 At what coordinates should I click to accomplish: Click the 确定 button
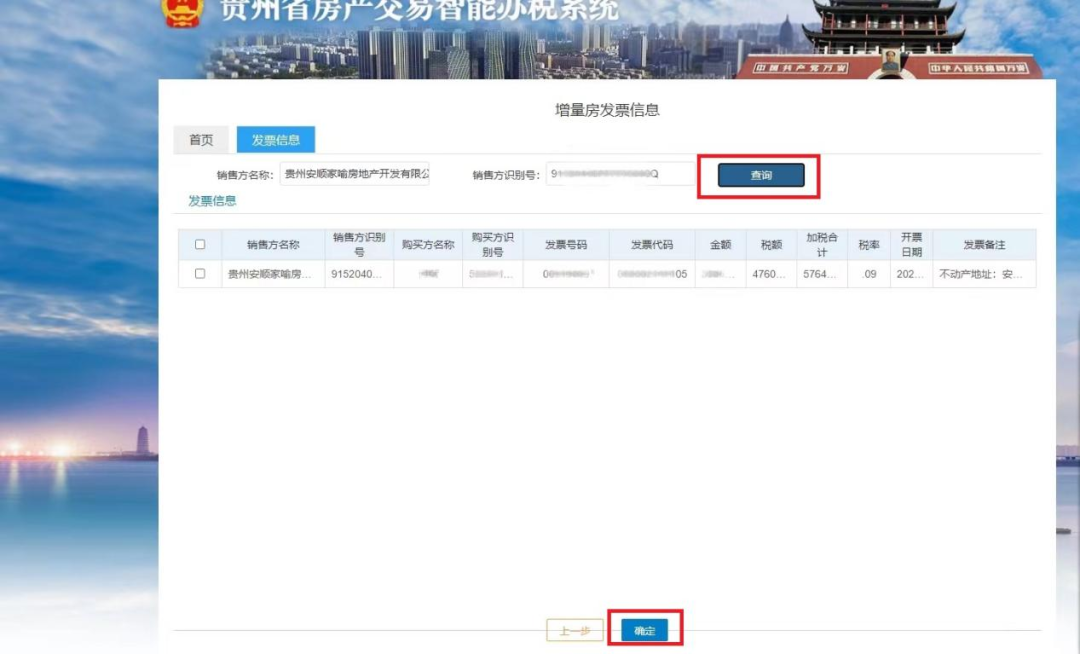tap(645, 630)
